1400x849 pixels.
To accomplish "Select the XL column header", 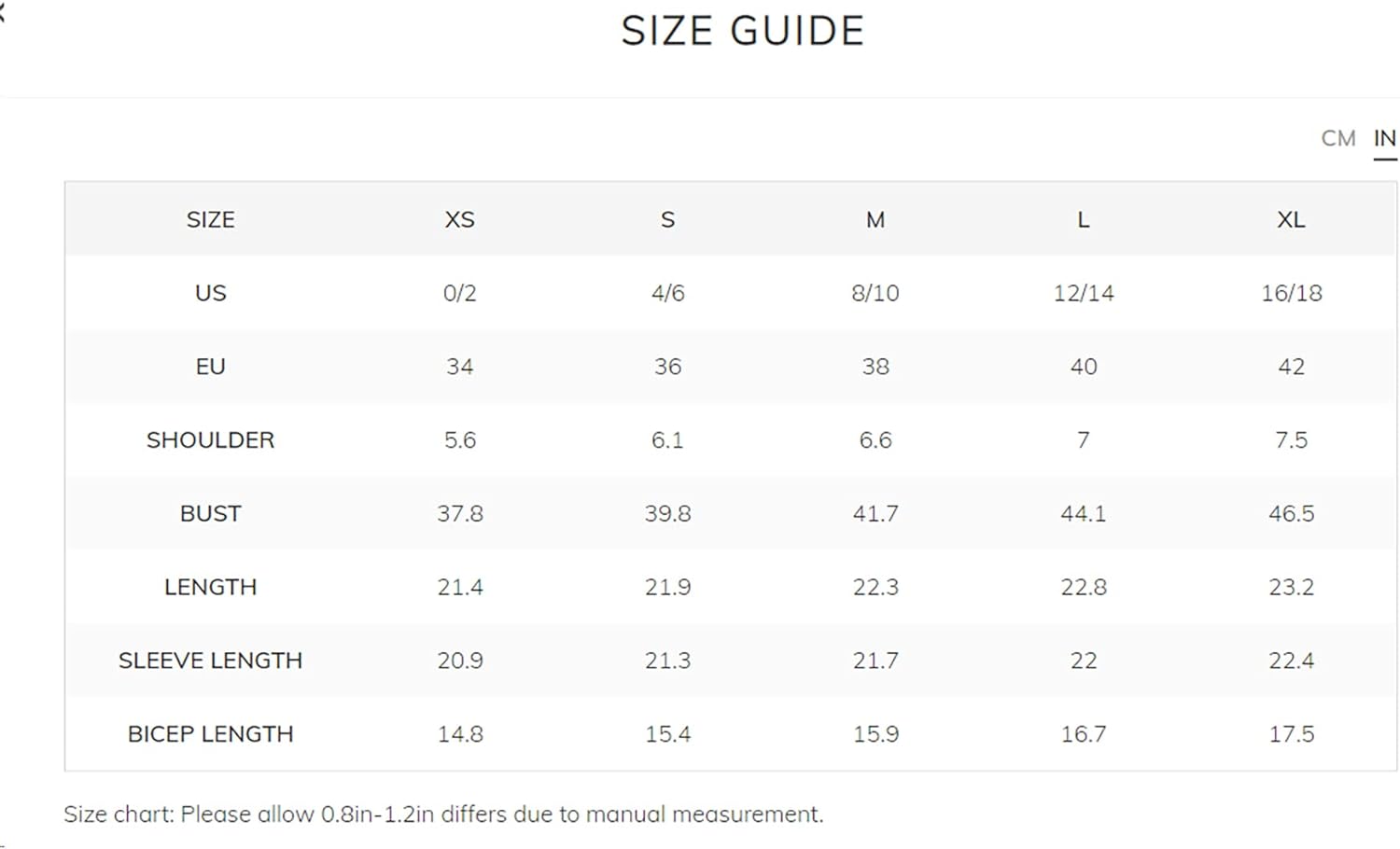I will point(1291,219).
